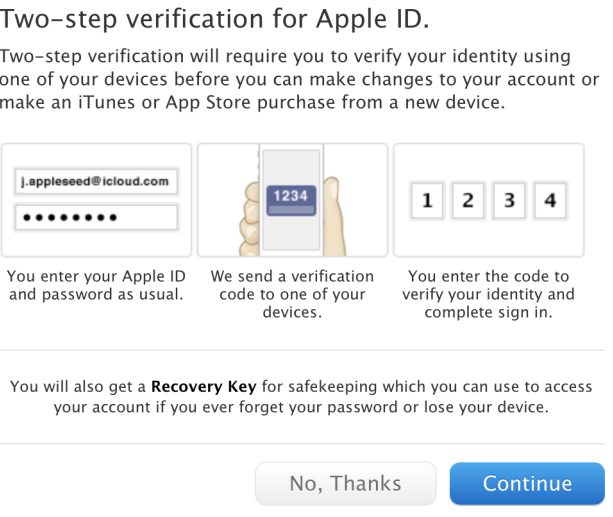Click the j.appleseed@icloud.com field

tap(97, 183)
